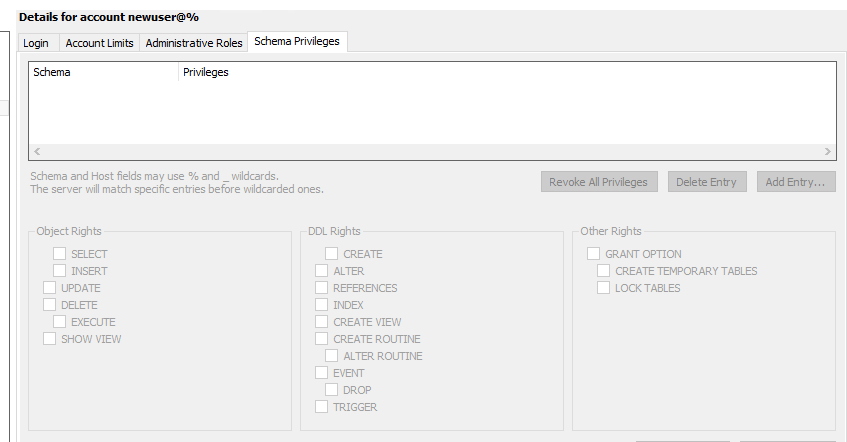Tick the TRIGGER checkbox
This screenshot has width=847, height=442.
pyautogui.click(x=321, y=406)
